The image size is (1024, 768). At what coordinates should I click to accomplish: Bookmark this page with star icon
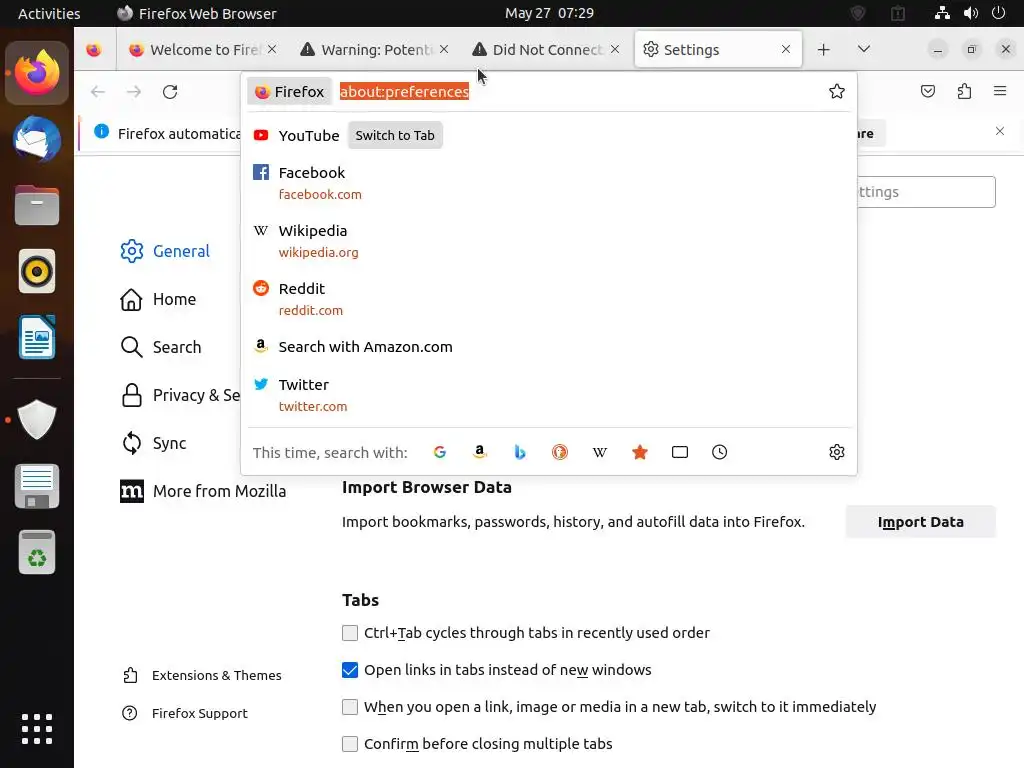click(x=837, y=91)
